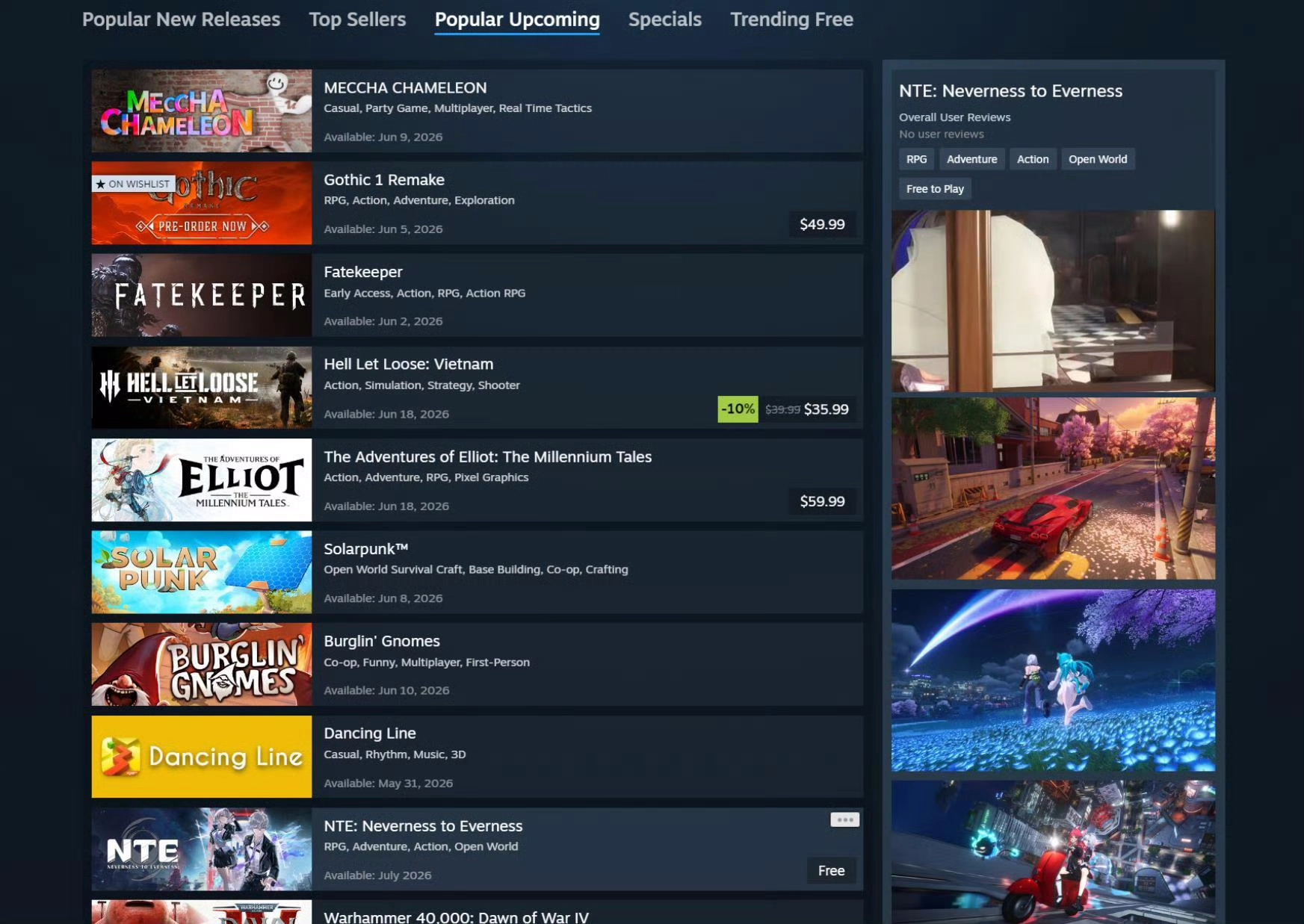Click The Adventures of Elliot title

tap(488, 456)
